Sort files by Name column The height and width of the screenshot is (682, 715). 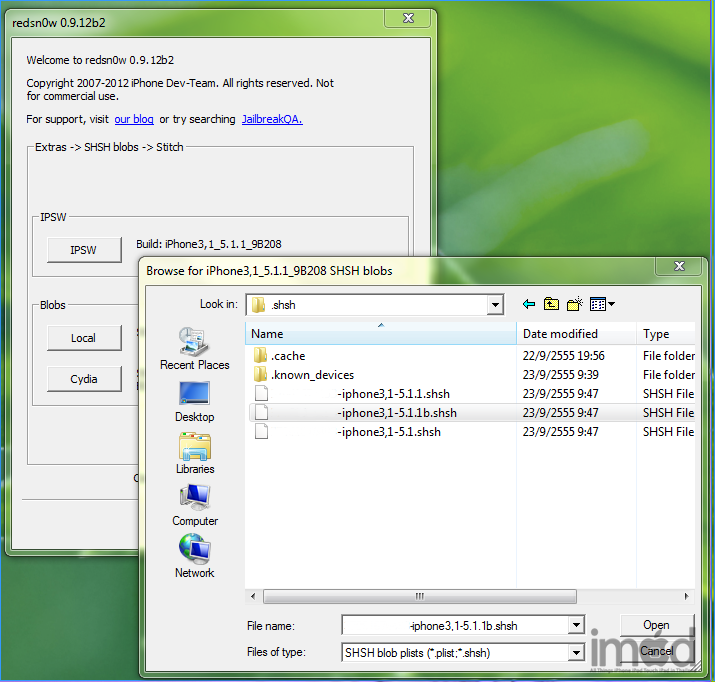click(x=381, y=334)
